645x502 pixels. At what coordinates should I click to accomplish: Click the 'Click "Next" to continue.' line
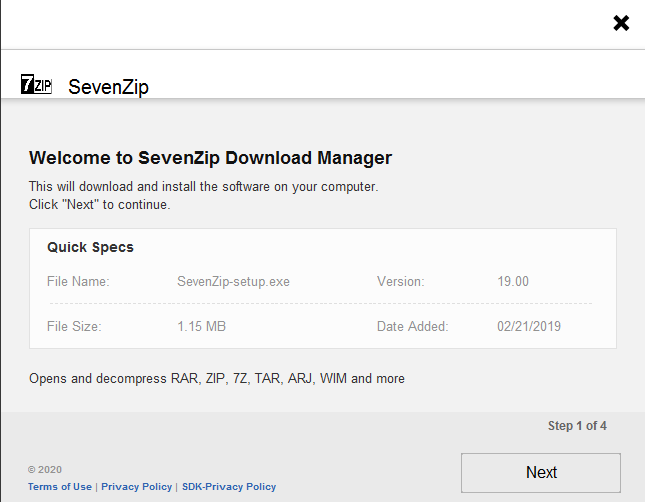(100, 205)
